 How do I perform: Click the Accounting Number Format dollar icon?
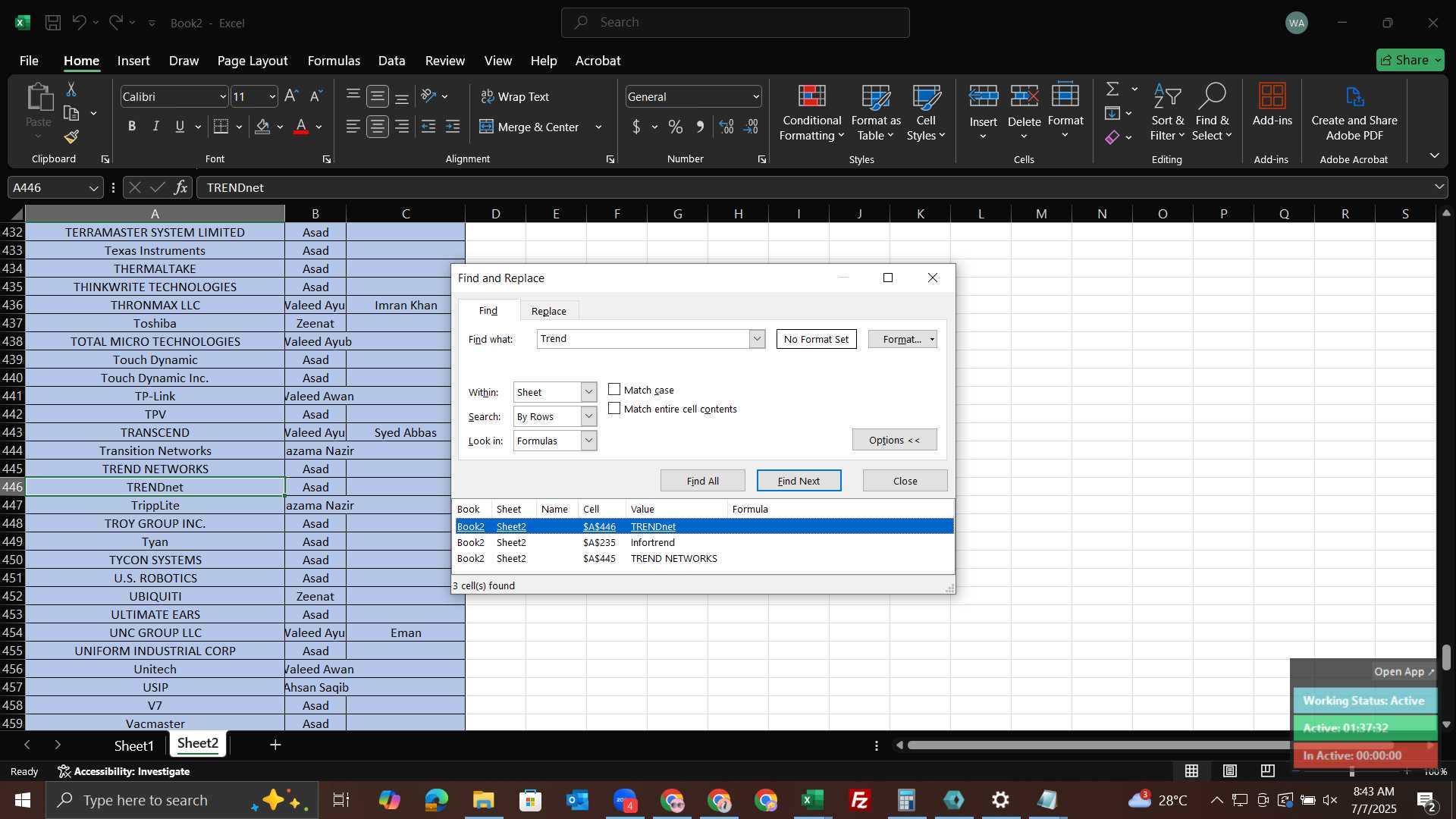click(636, 127)
